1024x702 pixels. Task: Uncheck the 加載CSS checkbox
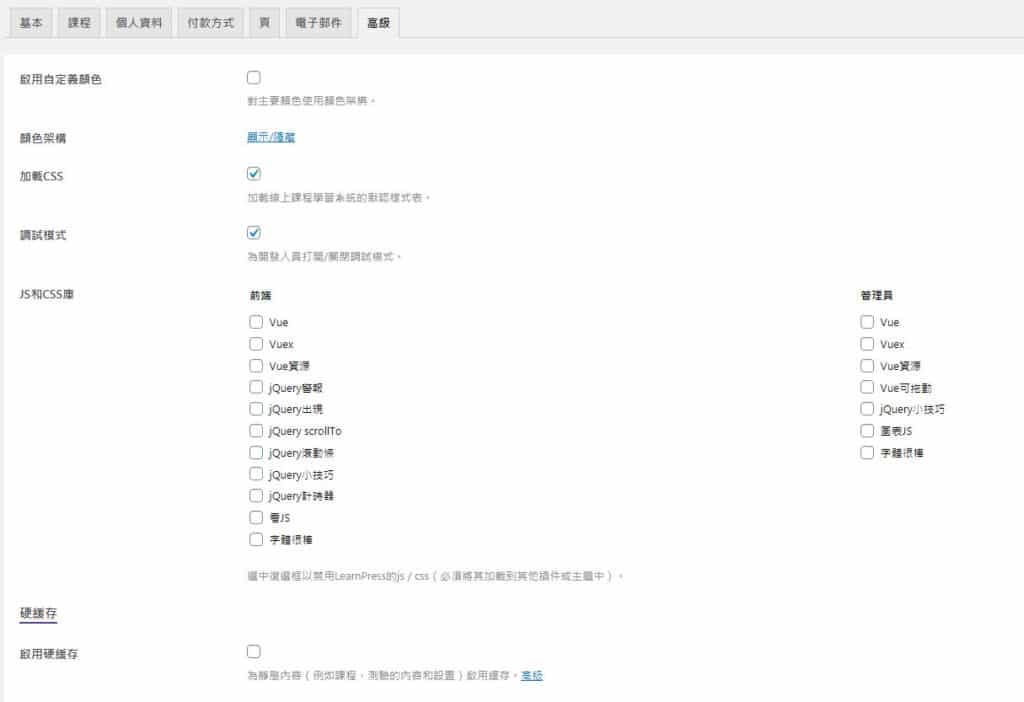[x=254, y=174]
